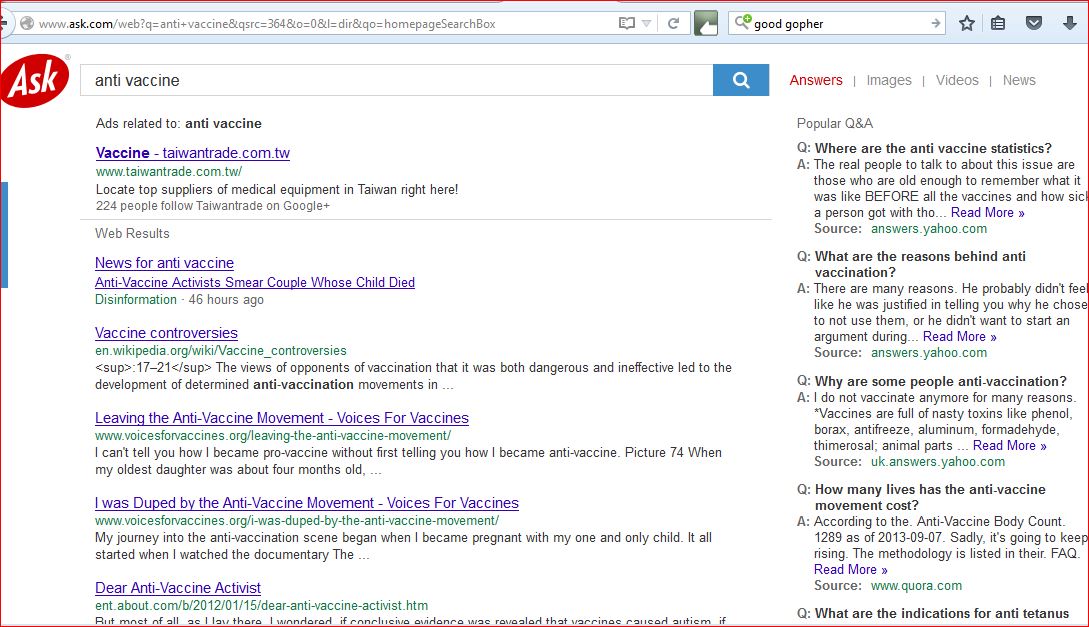Click the voicesforvaccines.org/leaving-the-anti-vaccine-movement/ URL
Image resolution: width=1089 pixels, height=627 pixels.
[x=273, y=436]
